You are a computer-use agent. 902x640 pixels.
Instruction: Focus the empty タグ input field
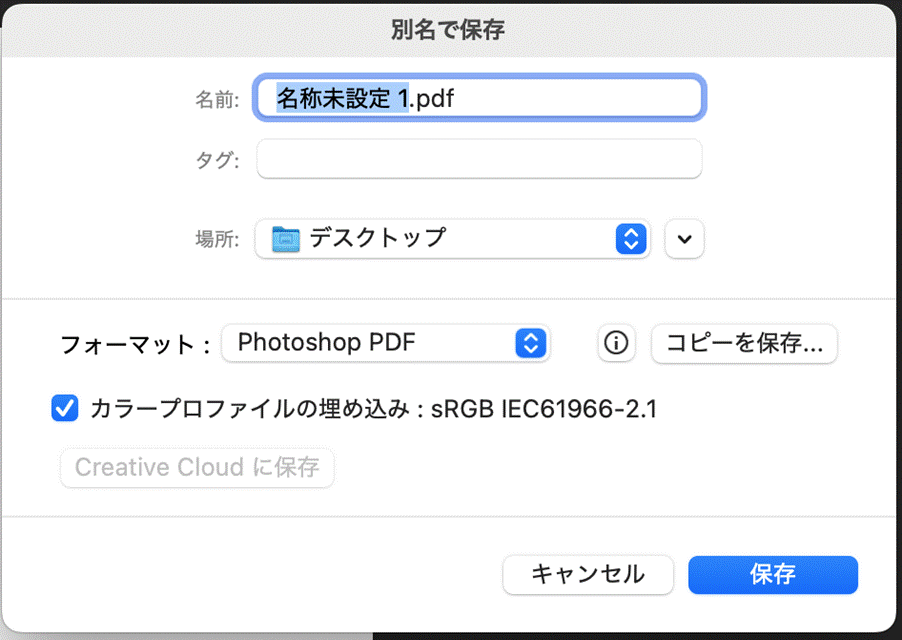click(479, 159)
